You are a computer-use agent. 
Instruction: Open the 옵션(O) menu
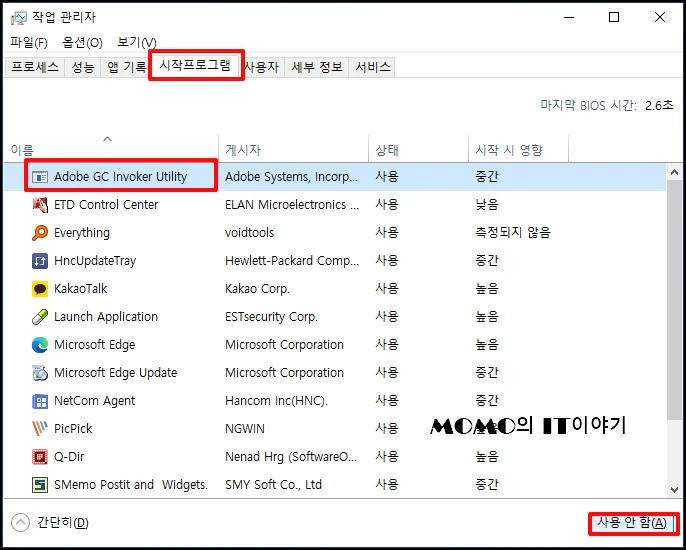tap(82, 42)
